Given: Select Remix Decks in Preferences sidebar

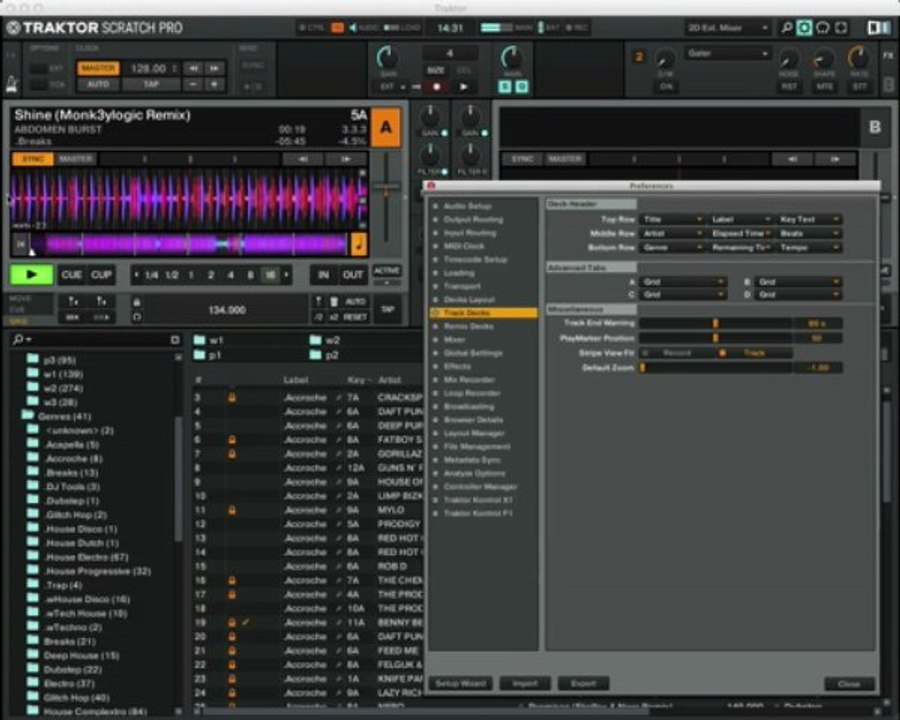Looking at the screenshot, I should (468, 326).
